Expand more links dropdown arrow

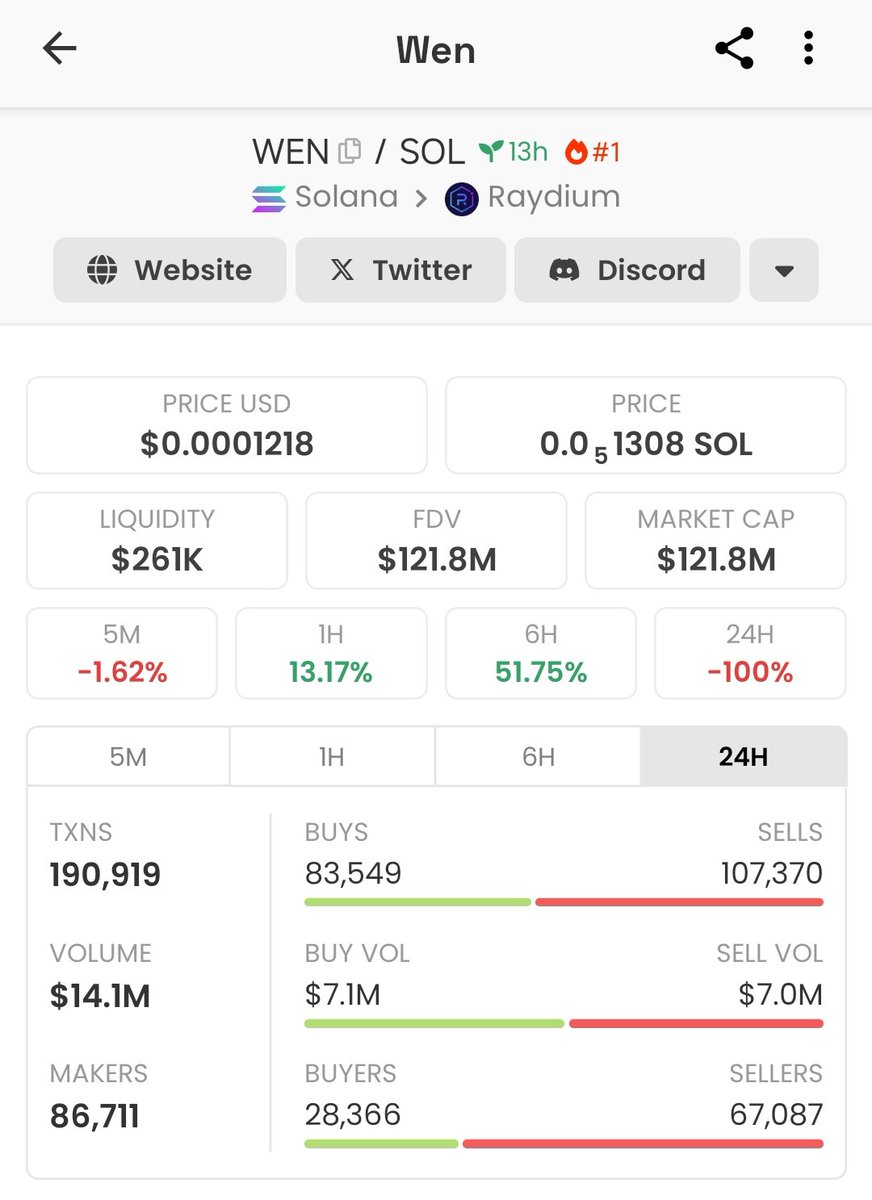(x=784, y=270)
